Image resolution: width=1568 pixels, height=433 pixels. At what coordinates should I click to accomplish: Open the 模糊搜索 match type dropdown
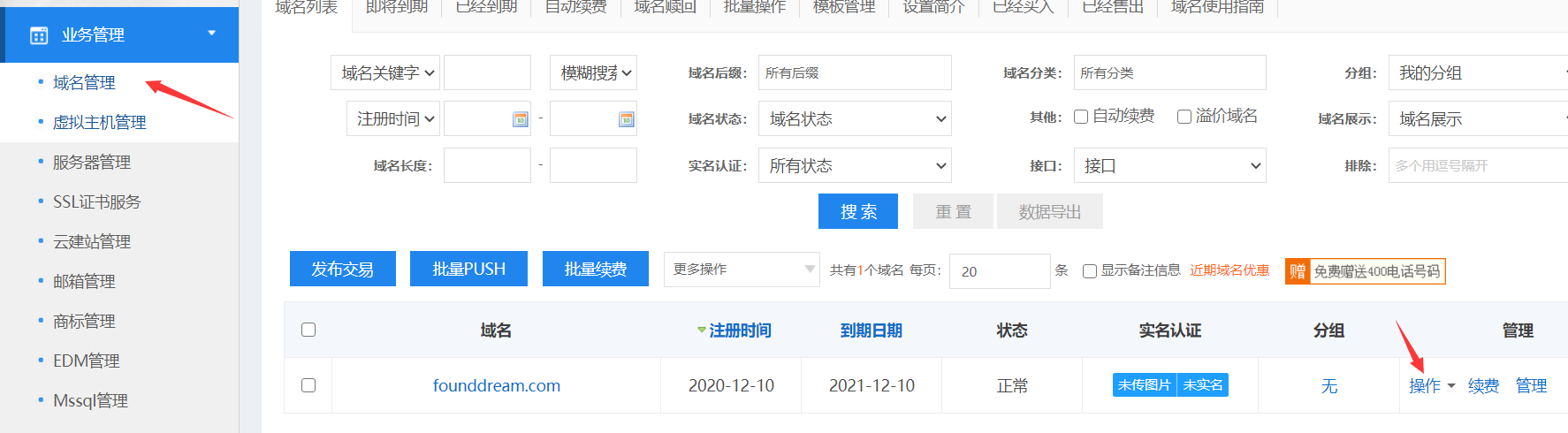pyautogui.click(x=593, y=72)
